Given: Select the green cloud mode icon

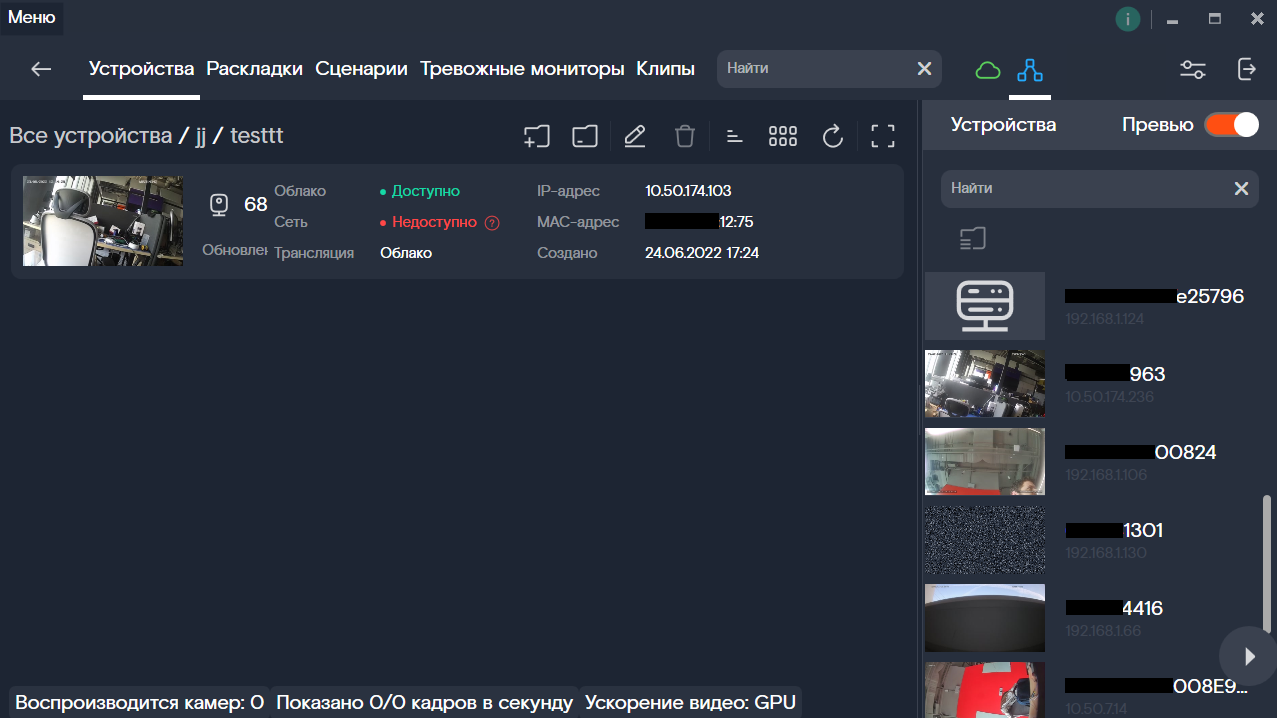Looking at the screenshot, I should (x=988, y=70).
